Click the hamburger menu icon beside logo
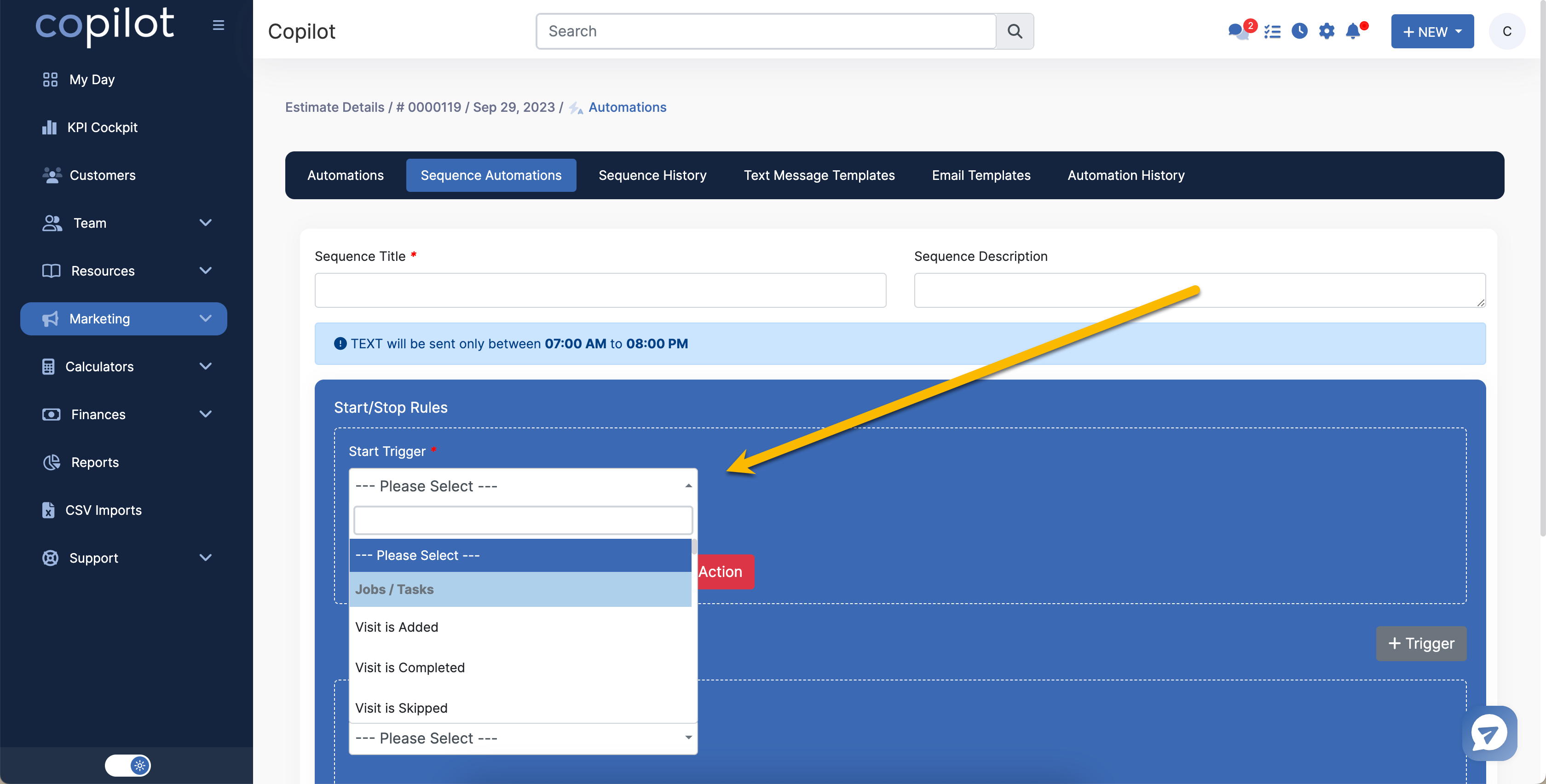 (x=219, y=25)
